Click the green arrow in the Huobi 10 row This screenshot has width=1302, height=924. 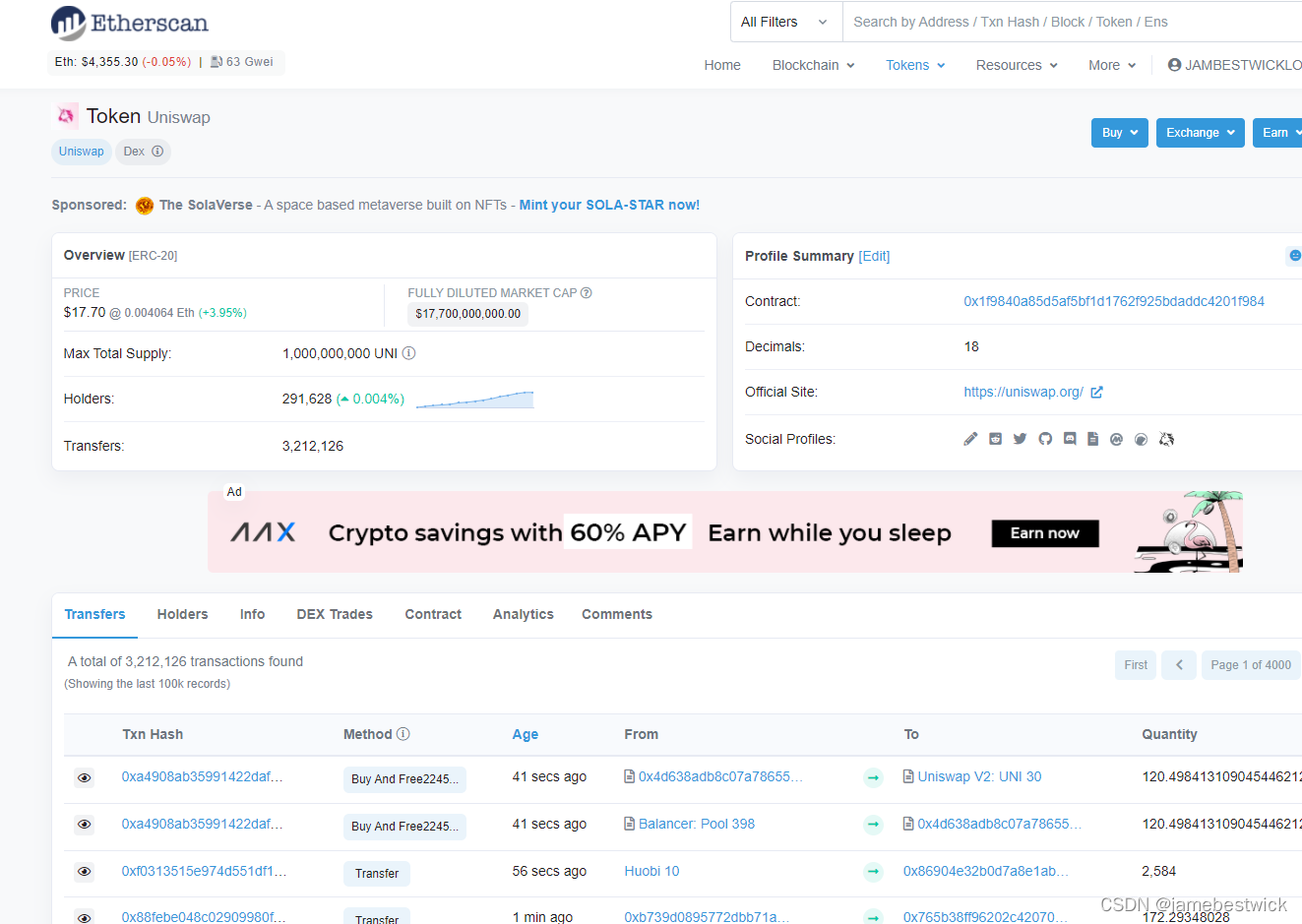tap(873, 872)
